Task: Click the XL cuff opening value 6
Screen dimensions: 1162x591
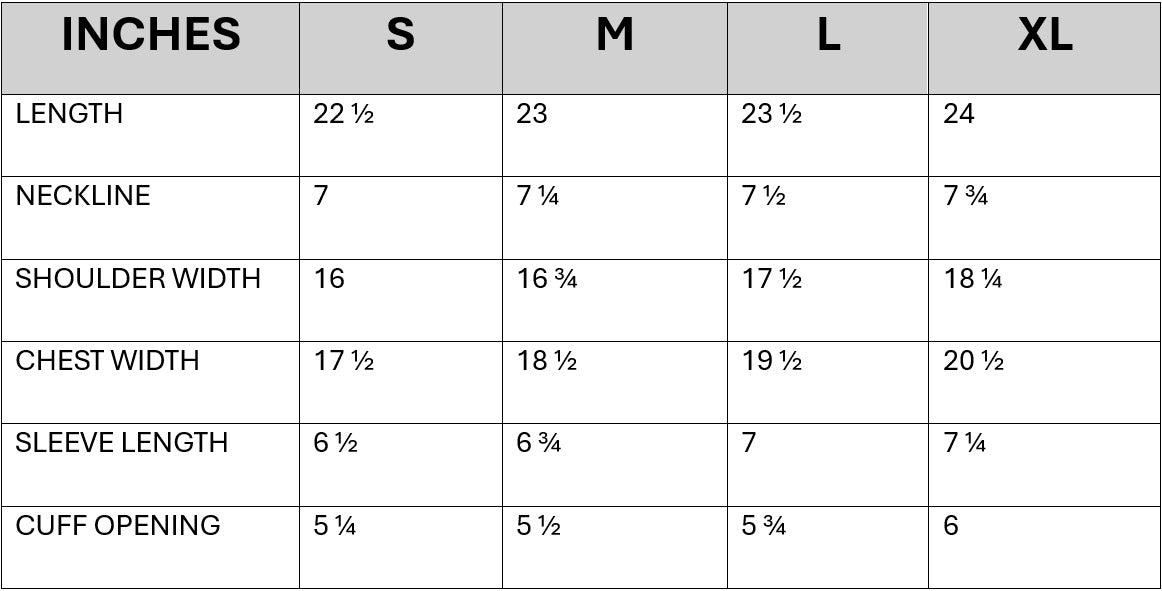Action: pyautogui.click(x=951, y=525)
